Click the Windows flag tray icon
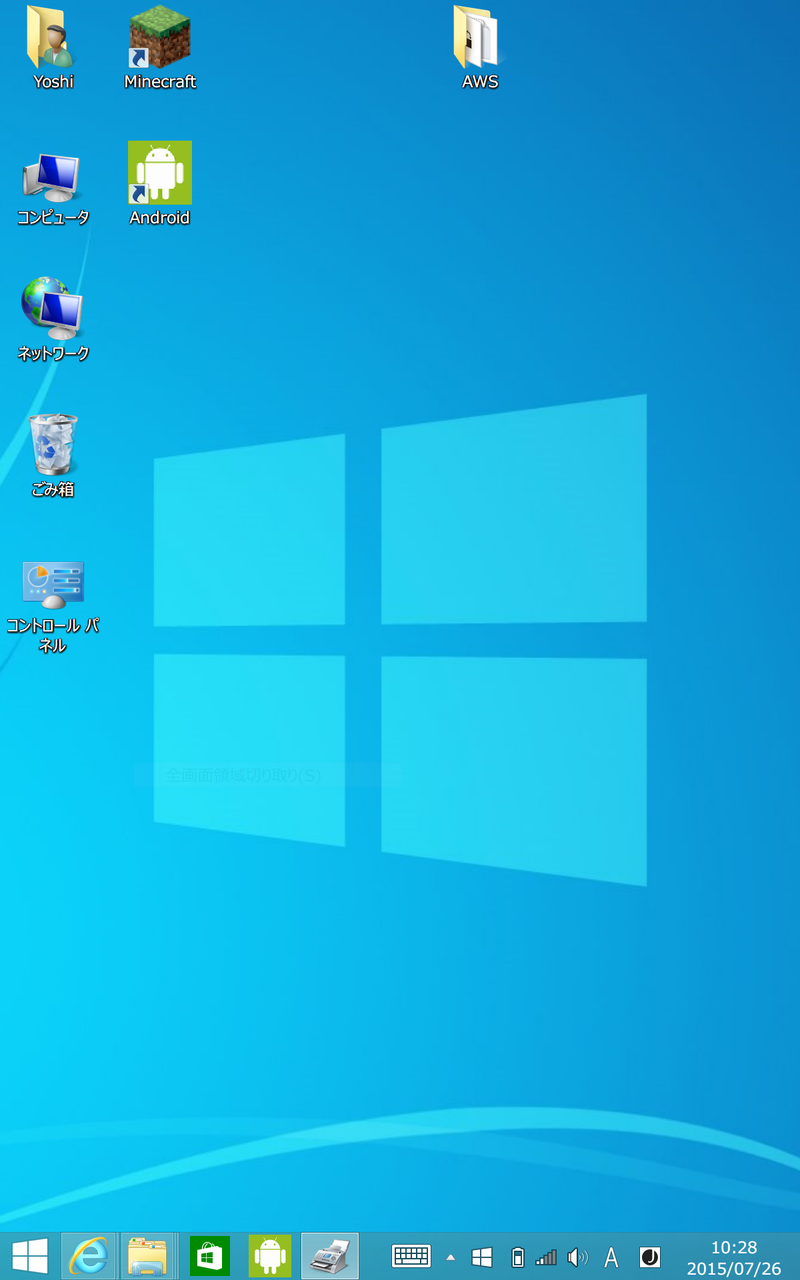800x1280 pixels. (x=482, y=1257)
